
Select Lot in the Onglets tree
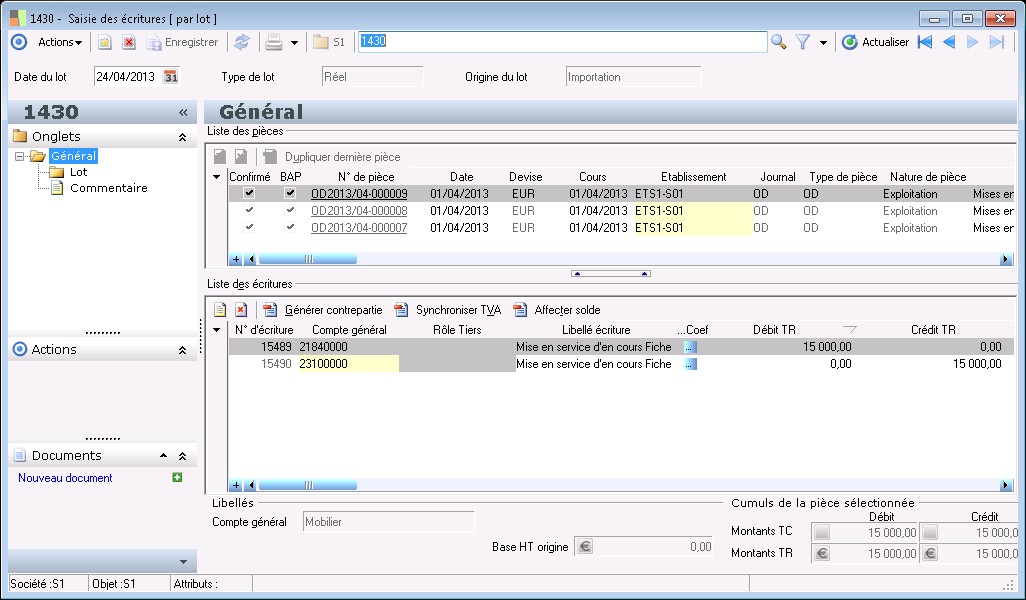point(78,172)
